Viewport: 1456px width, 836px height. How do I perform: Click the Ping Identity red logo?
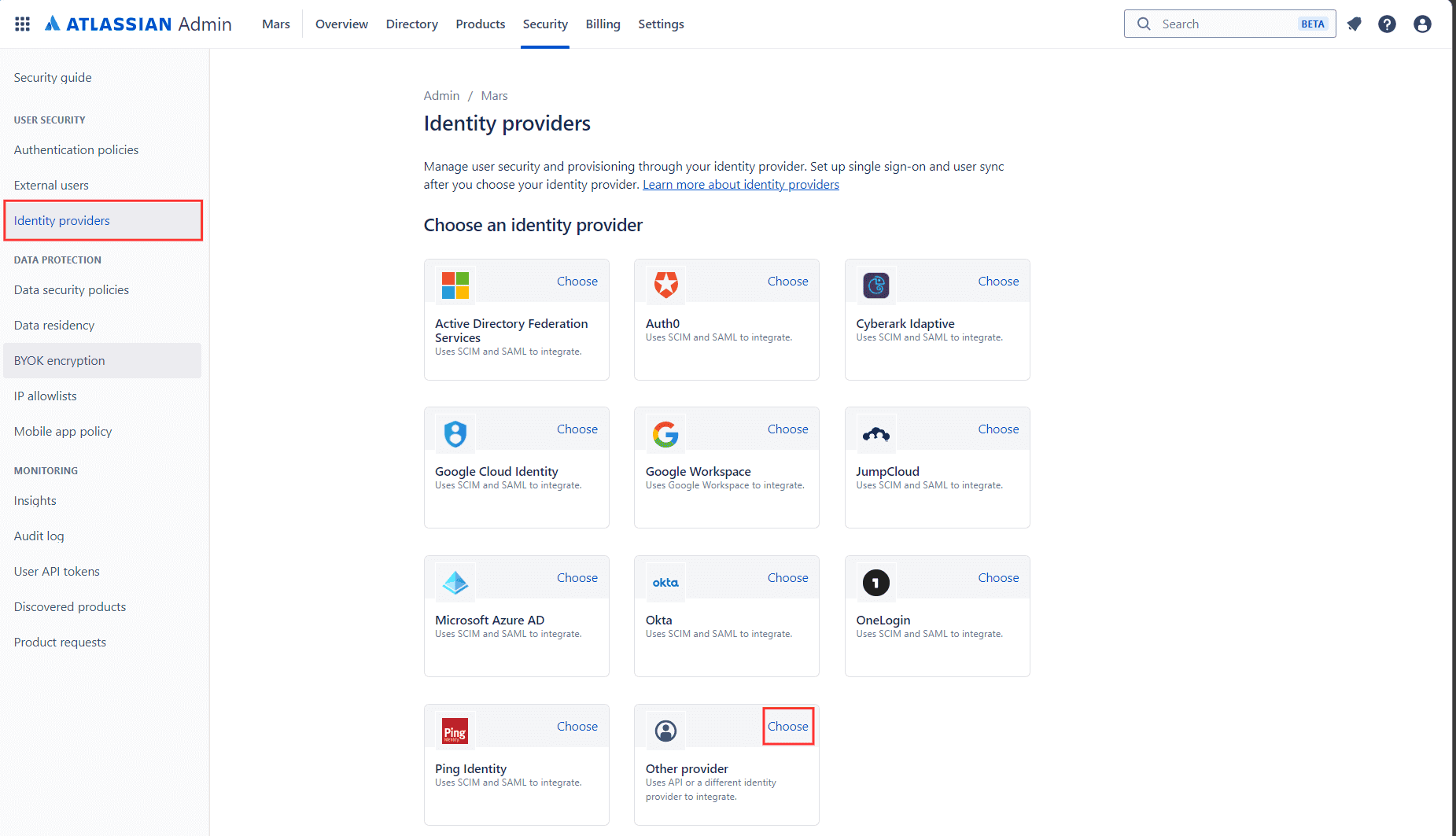pyautogui.click(x=455, y=730)
